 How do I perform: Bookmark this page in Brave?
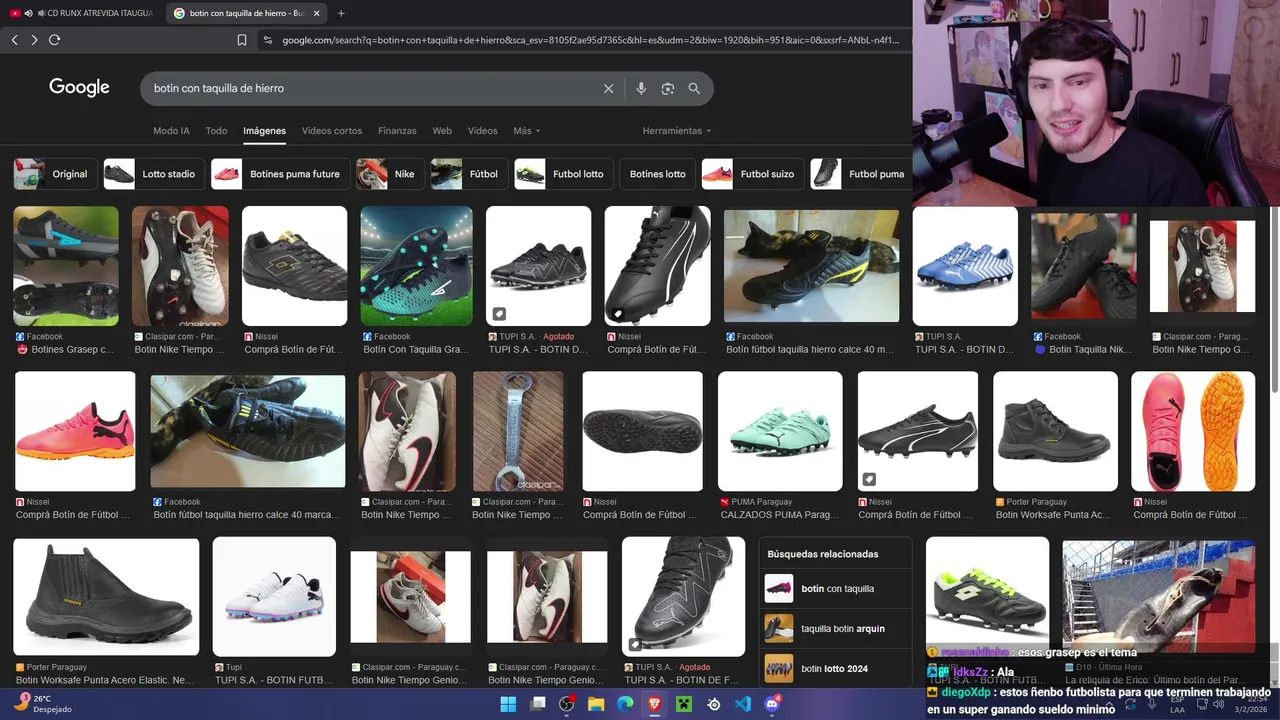pos(242,40)
